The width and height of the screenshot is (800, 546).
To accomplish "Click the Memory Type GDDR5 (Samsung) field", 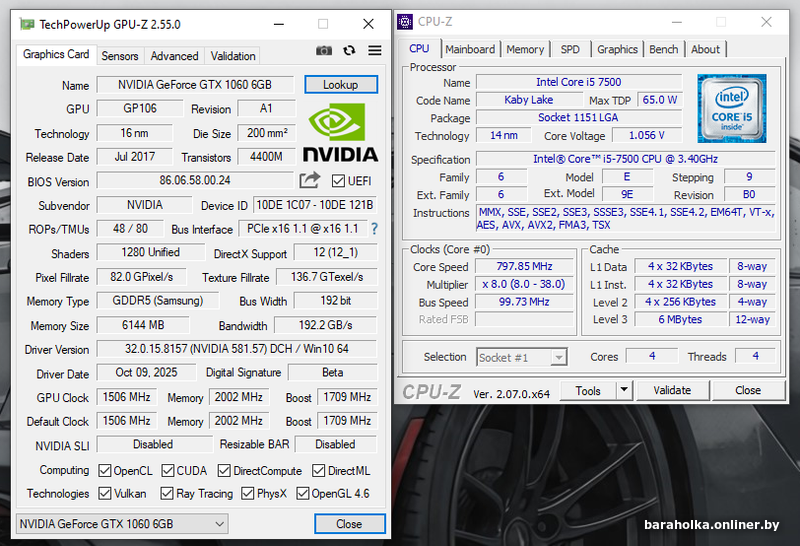I will point(158,301).
